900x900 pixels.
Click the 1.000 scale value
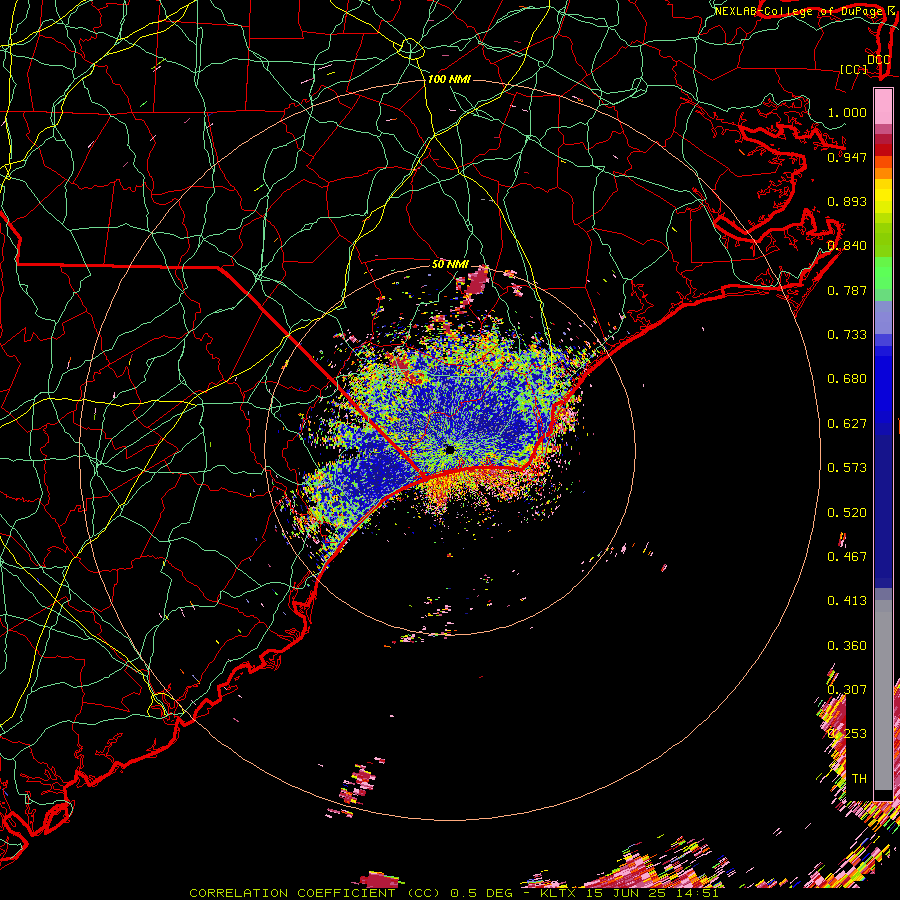click(847, 112)
